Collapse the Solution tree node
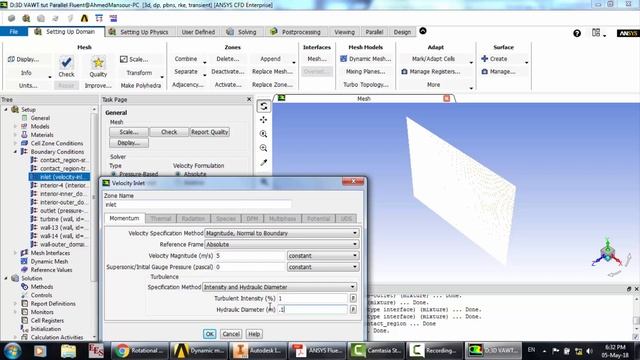 (x=6, y=278)
